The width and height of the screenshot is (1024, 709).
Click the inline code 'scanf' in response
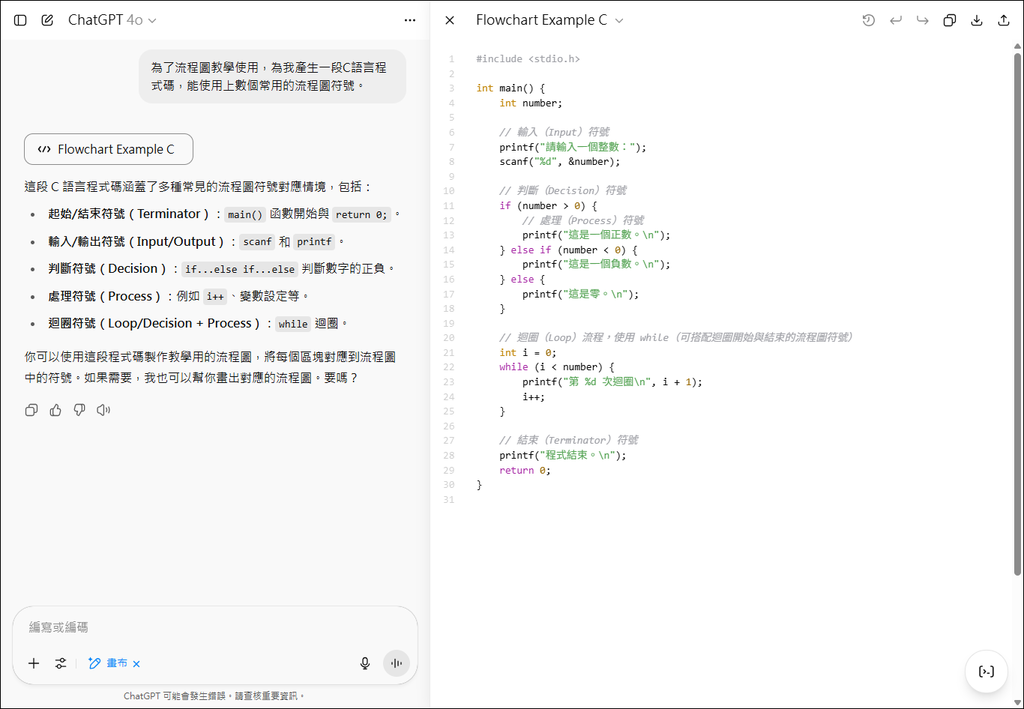[257, 242]
